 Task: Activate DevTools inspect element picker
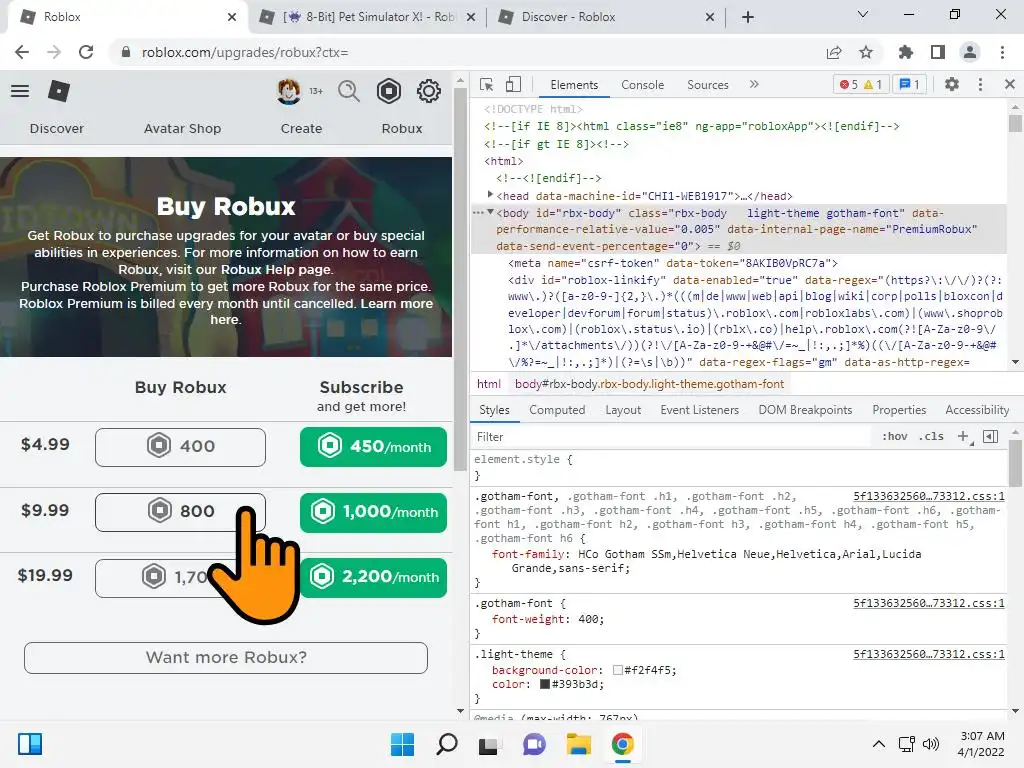click(x=487, y=85)
